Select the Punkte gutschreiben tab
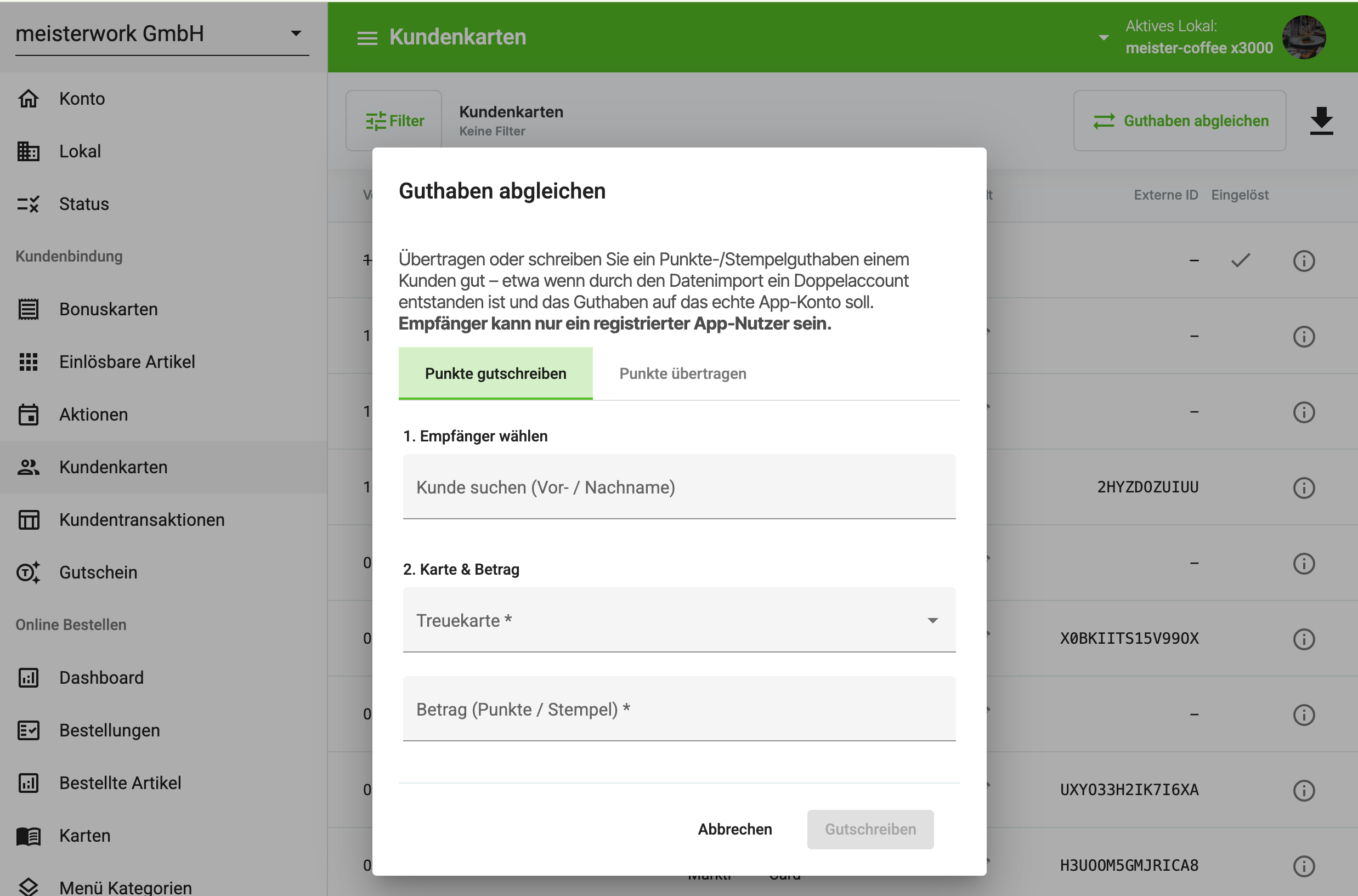The width and height of the screenshot is (1358, 896). coord(495,373)
